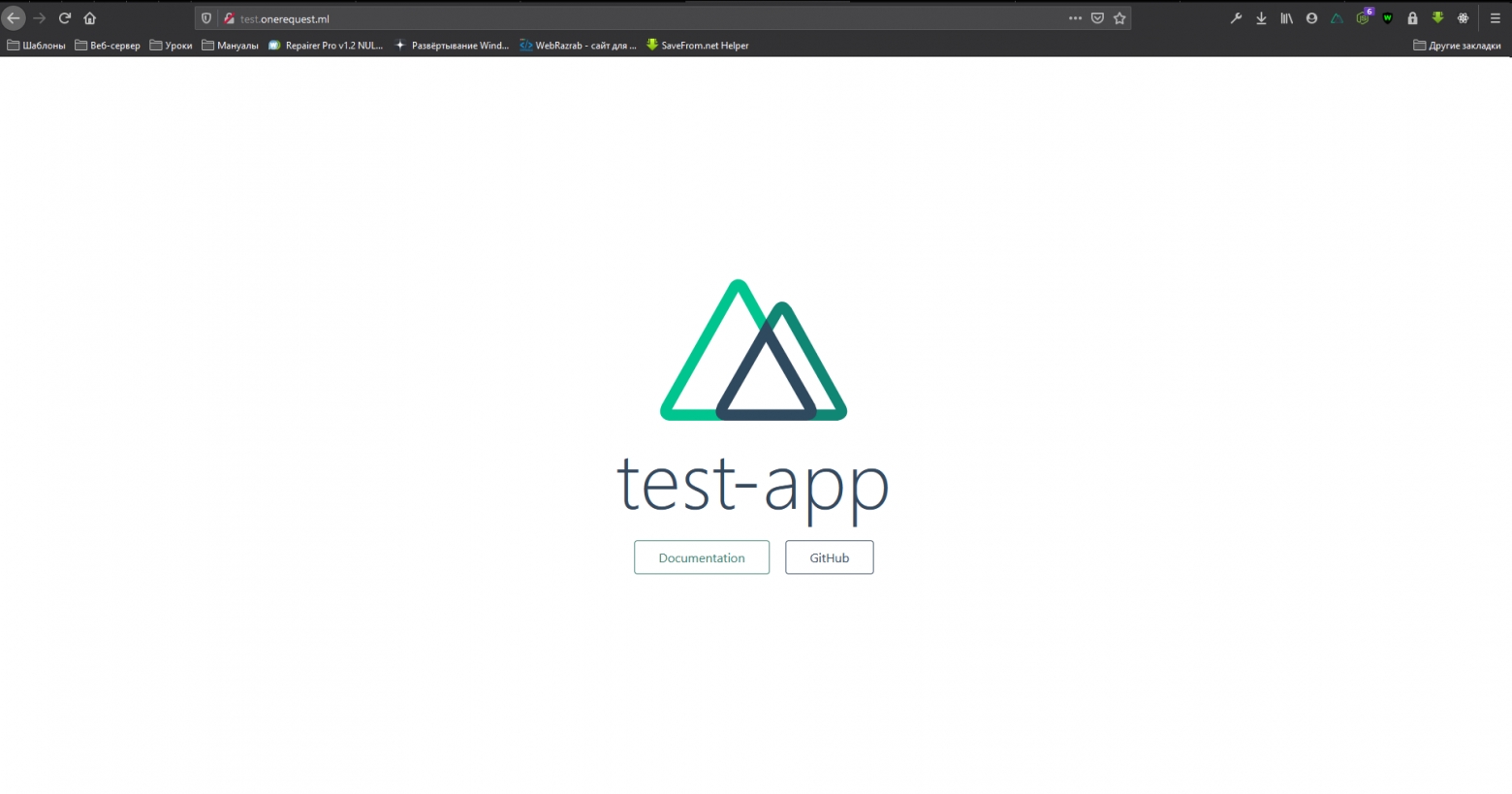Screen dimensions: 1512x794
Task: Open the React devtools extension icon
Action: 1463,18
